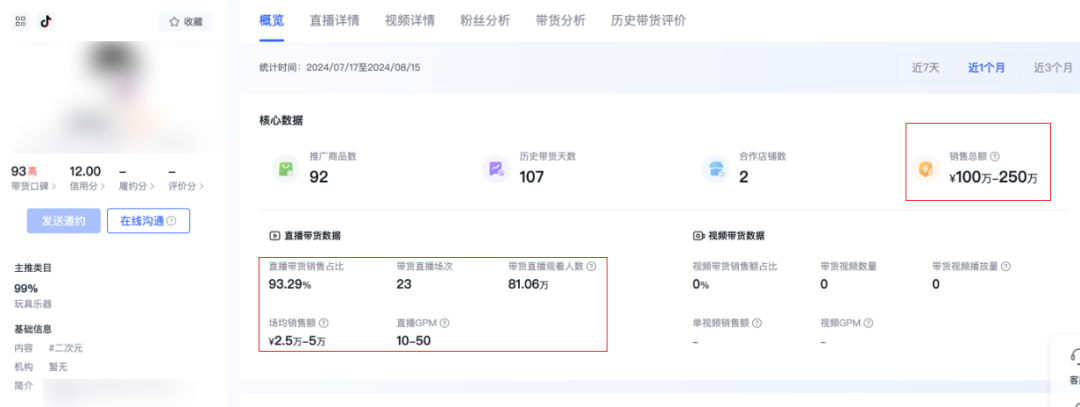Select the 近7天 time range
The width and height of the screenshot is (1080, 407).
(x=925, y=68)
